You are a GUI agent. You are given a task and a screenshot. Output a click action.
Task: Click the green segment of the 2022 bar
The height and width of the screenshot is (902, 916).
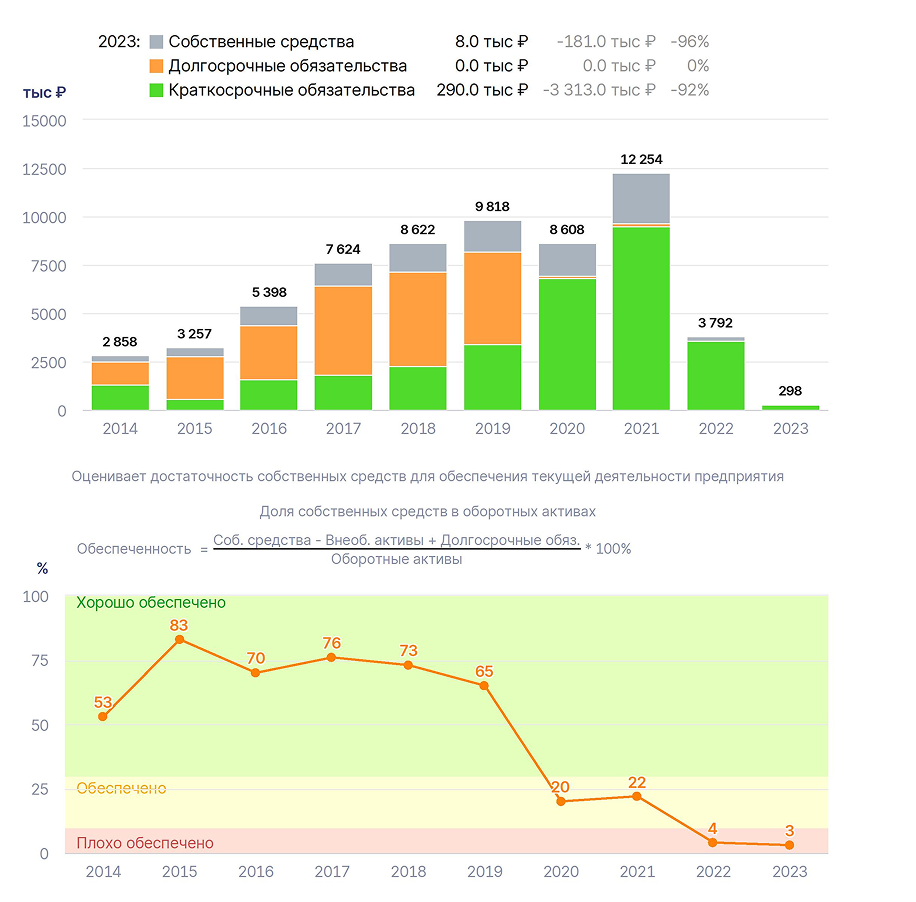pyautogui.click(x=716, y=376)
